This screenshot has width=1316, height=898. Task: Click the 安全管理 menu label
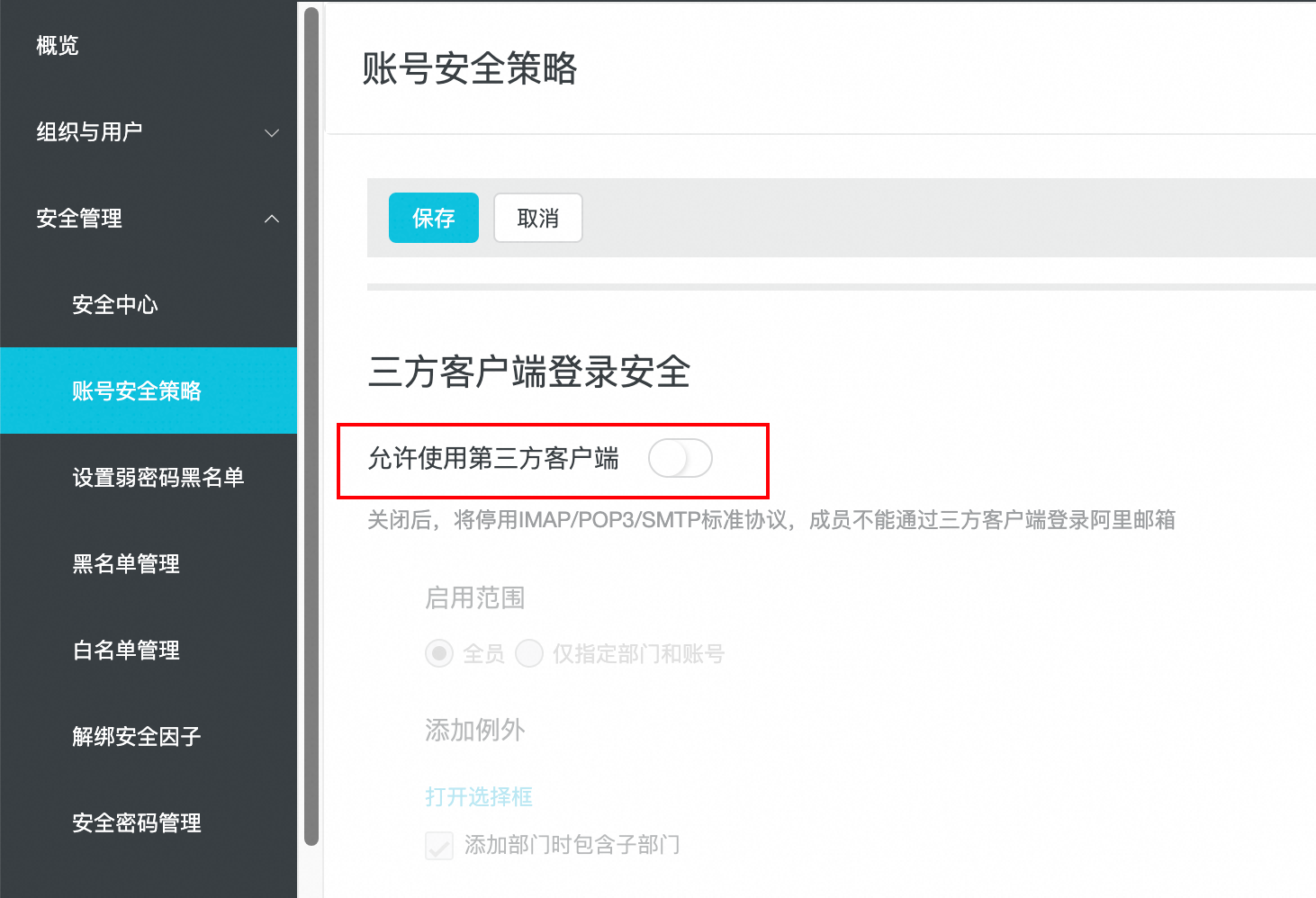pyautogui.click(x=79, y=219)
